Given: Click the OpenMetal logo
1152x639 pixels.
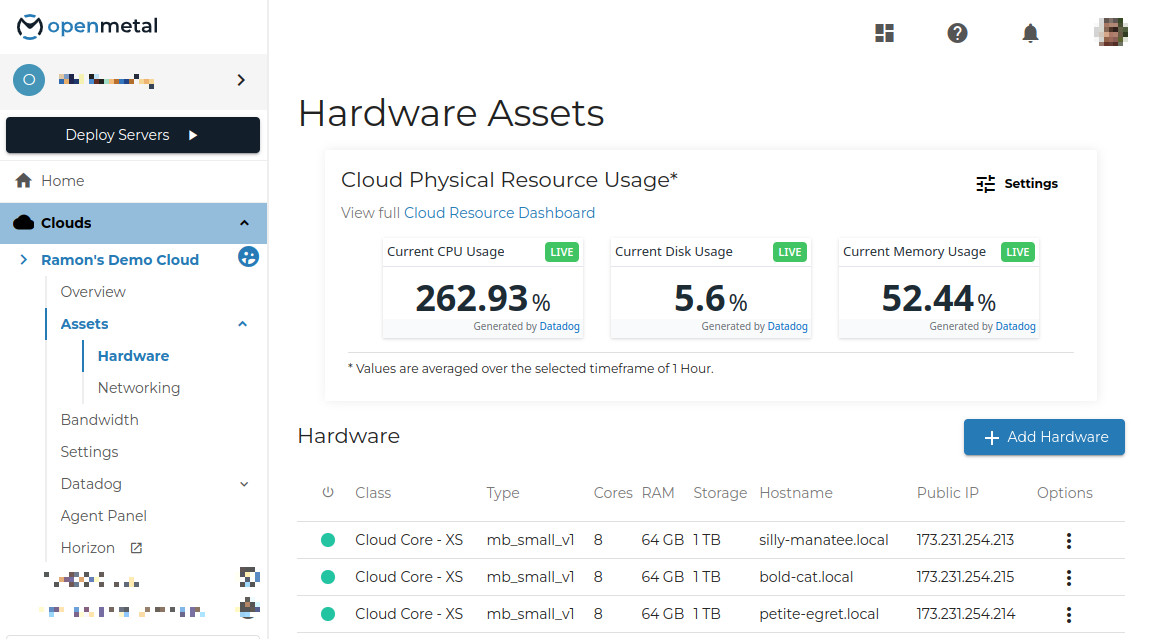Looking at the screenshot, I should [x=88, y=27].
